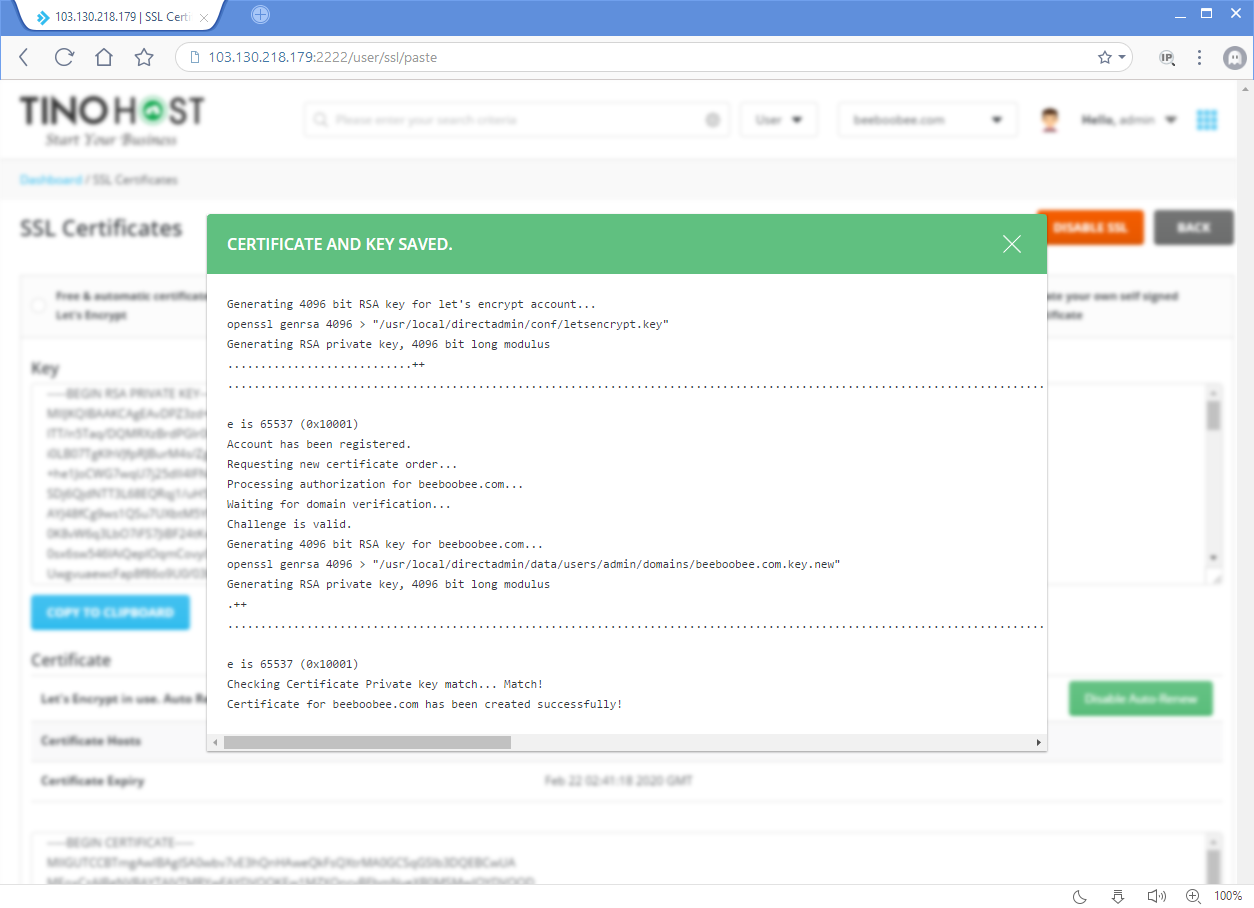The height and width of the screenshot is (908, 1254).
Task: Open the beeboobee.com domain dropdown
Action: (x=927, y=120)
